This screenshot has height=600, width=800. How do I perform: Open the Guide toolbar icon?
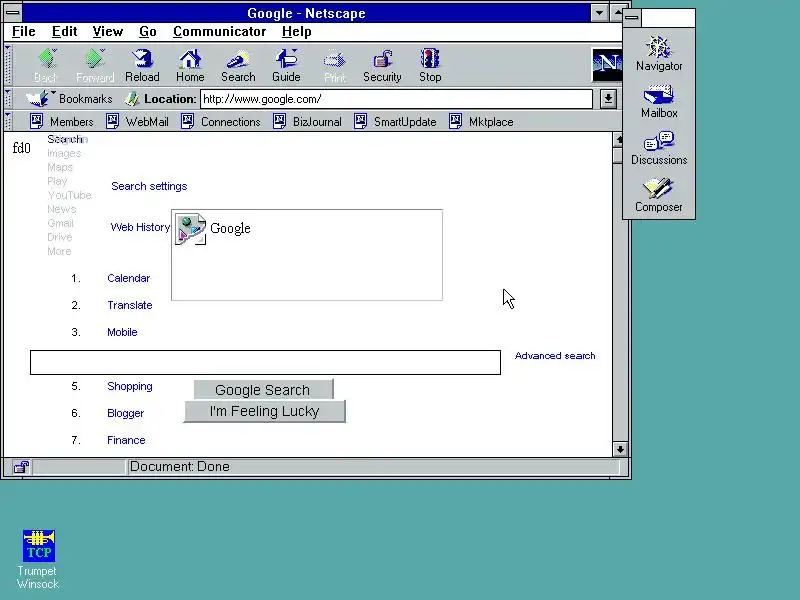click(x=286, y=65)
